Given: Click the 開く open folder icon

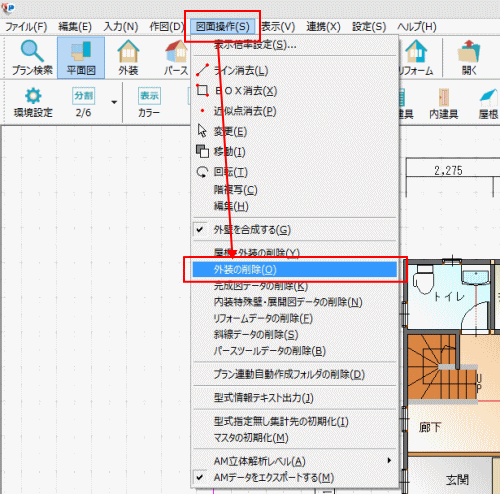Looking at the screenshot, I should 469,58.
